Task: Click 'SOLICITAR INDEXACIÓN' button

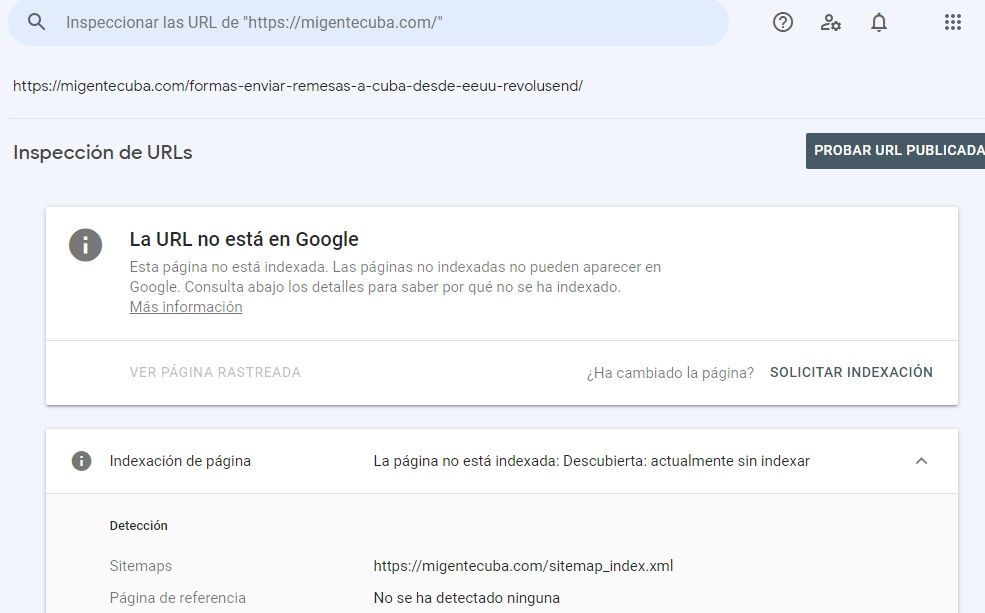Action: click(851, 372)
